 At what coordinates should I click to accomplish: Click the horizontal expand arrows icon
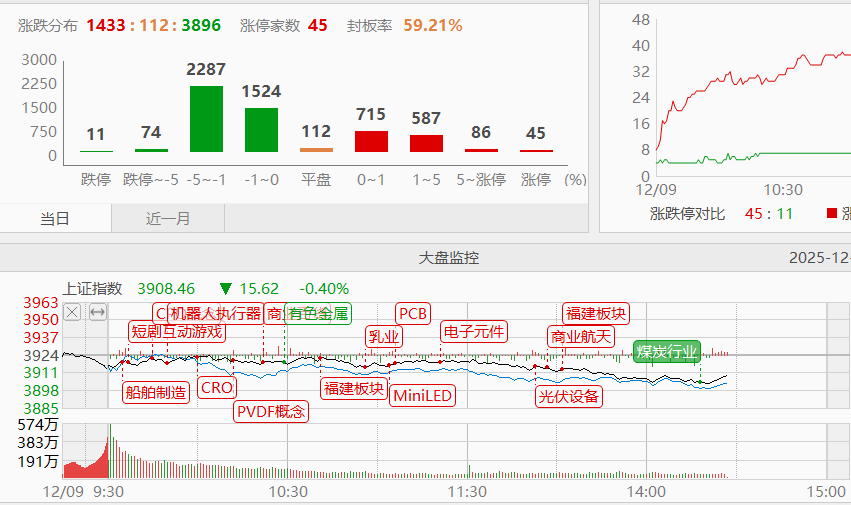coord(97,313)
